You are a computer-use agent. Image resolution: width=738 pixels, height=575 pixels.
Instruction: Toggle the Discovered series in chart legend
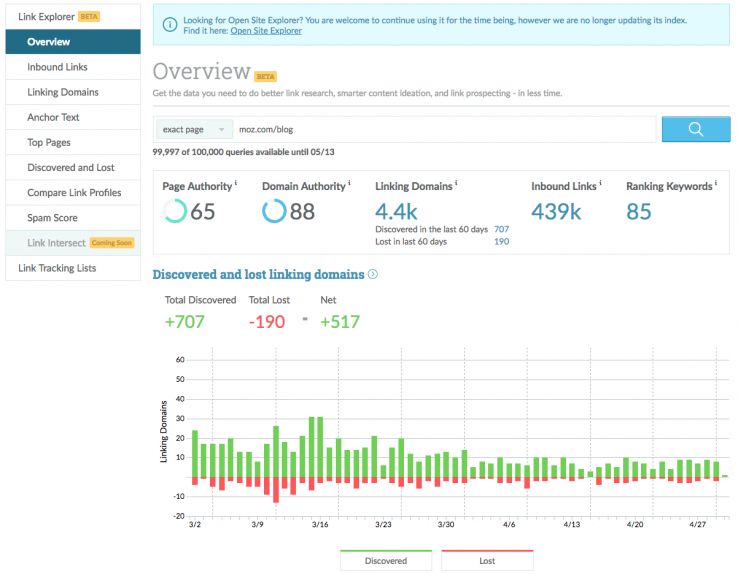(386, 560)
